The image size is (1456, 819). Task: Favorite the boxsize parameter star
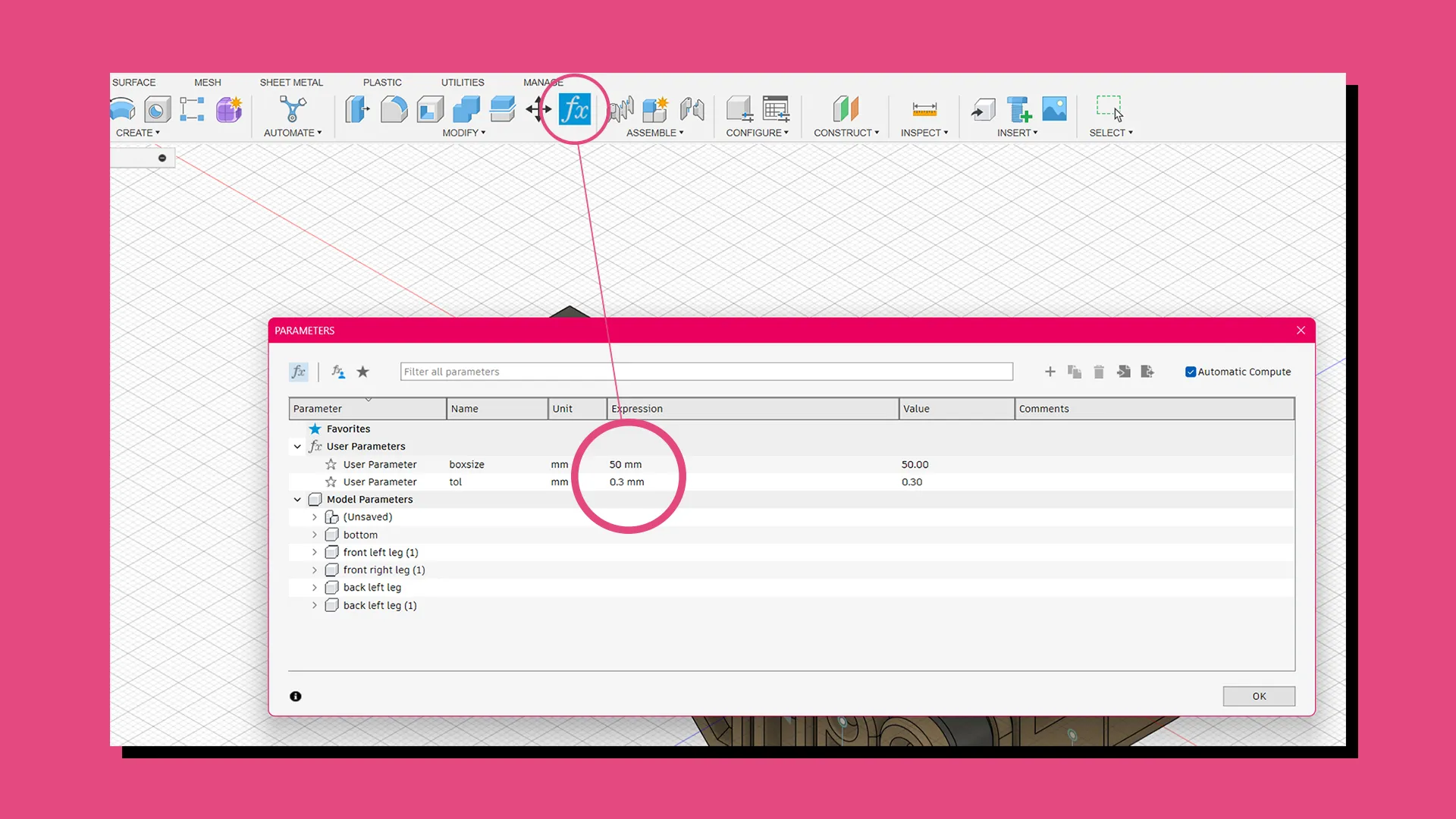pyautogui.click(x=331, y=464)
